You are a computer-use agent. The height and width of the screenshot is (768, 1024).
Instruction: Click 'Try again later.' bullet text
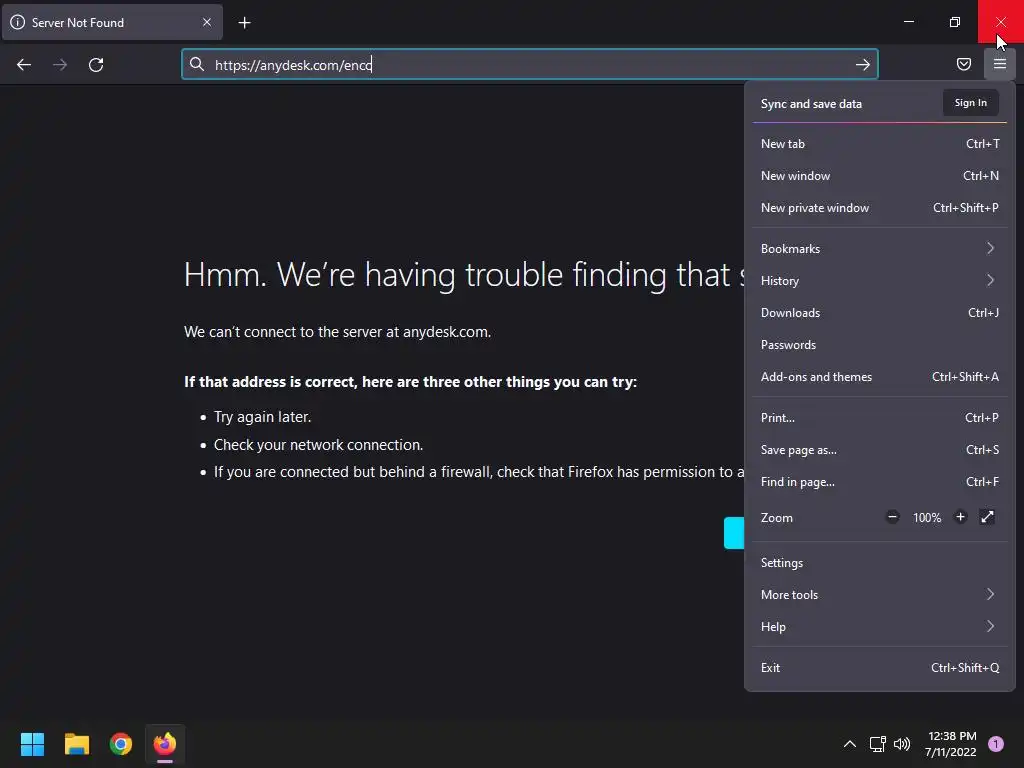pyautogui.click(x=263, y=417)
